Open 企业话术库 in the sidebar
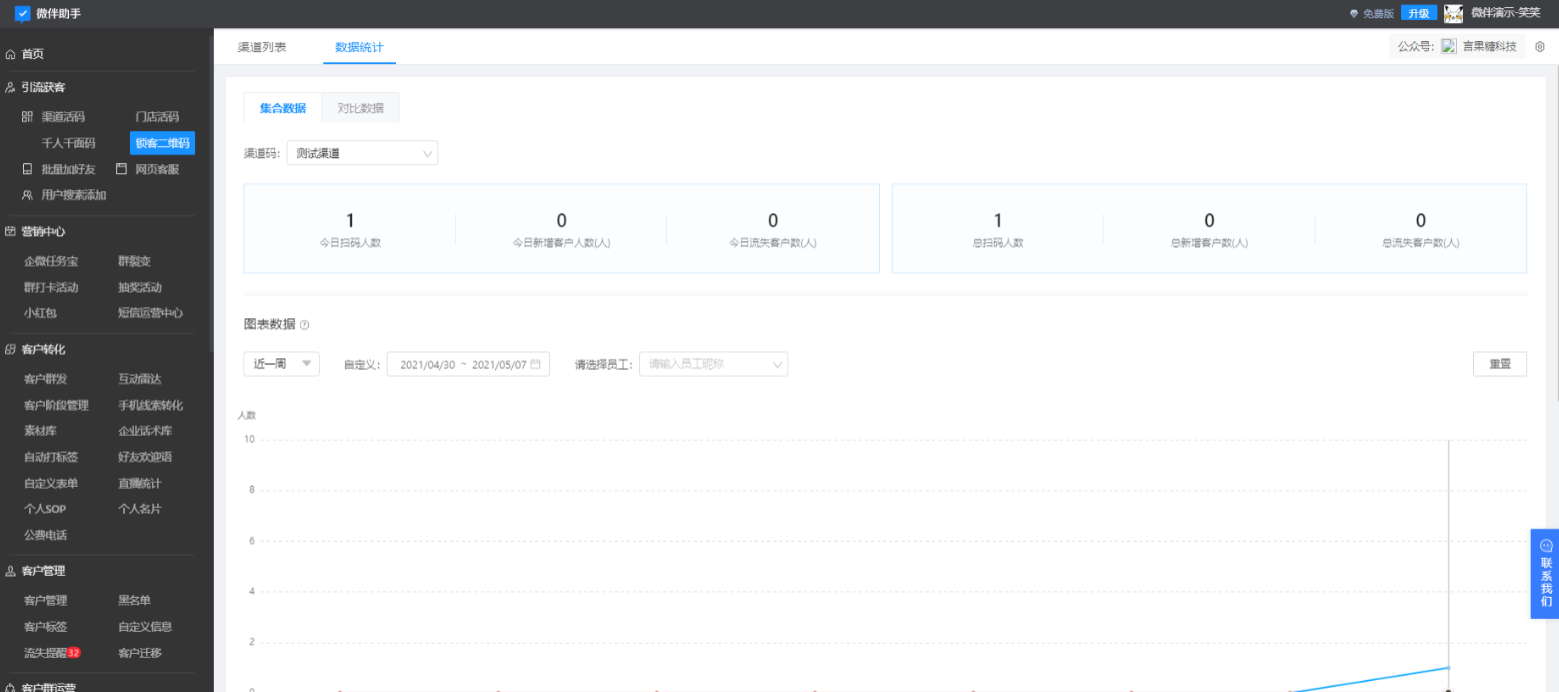Viewport: 1559px width, 692px height. tap(145, 431)
